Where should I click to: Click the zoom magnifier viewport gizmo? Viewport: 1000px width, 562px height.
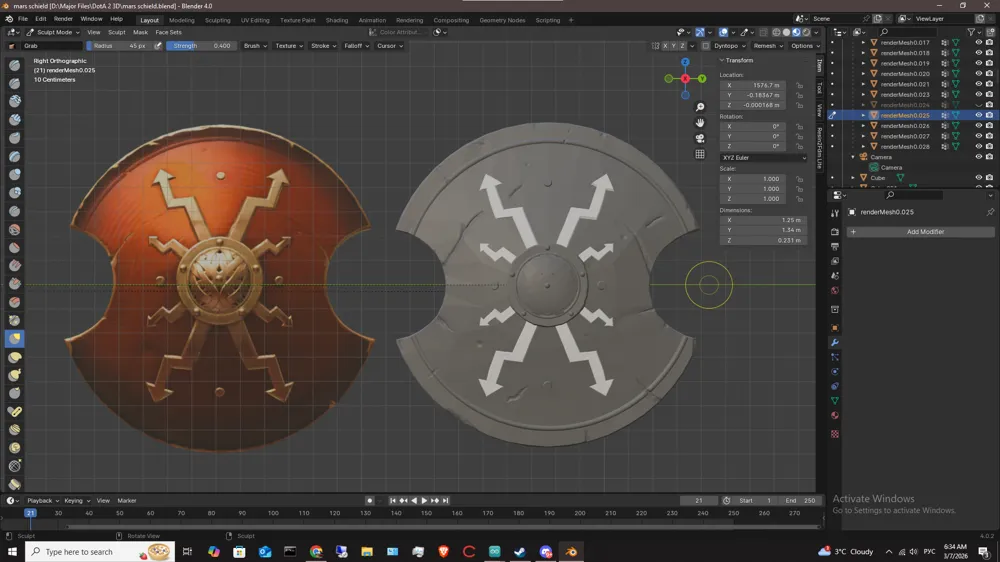[x=700, y=107]
